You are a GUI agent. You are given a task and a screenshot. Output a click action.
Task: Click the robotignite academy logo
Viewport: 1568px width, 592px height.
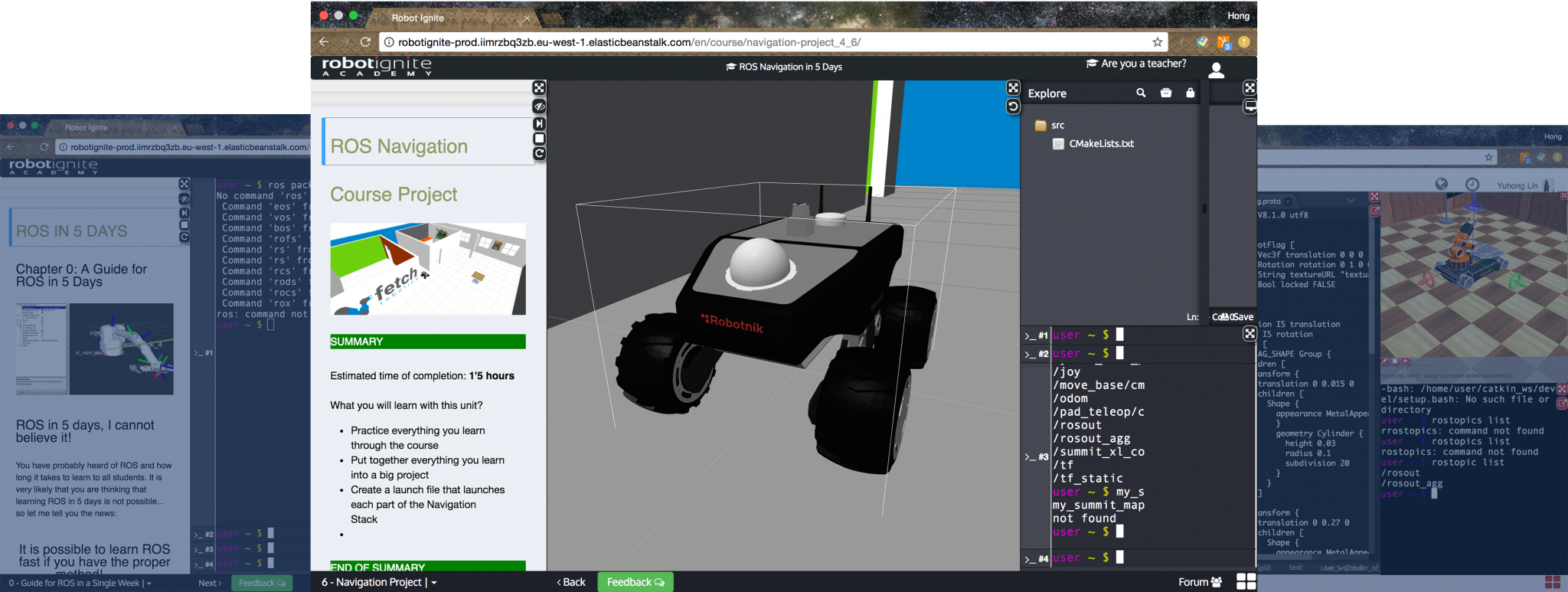click(x=377, y=67)
